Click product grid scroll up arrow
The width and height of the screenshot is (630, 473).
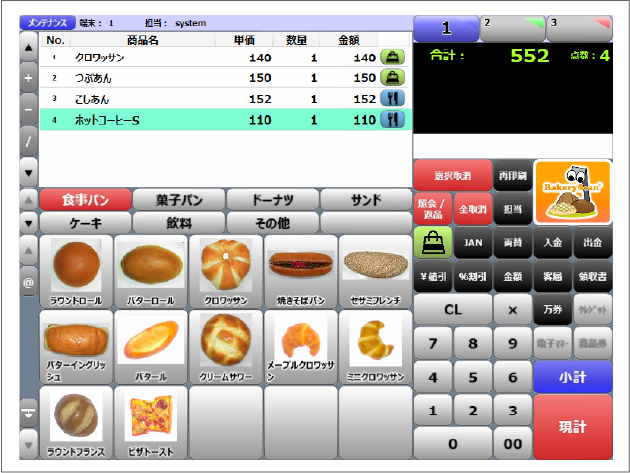(29, 251)
